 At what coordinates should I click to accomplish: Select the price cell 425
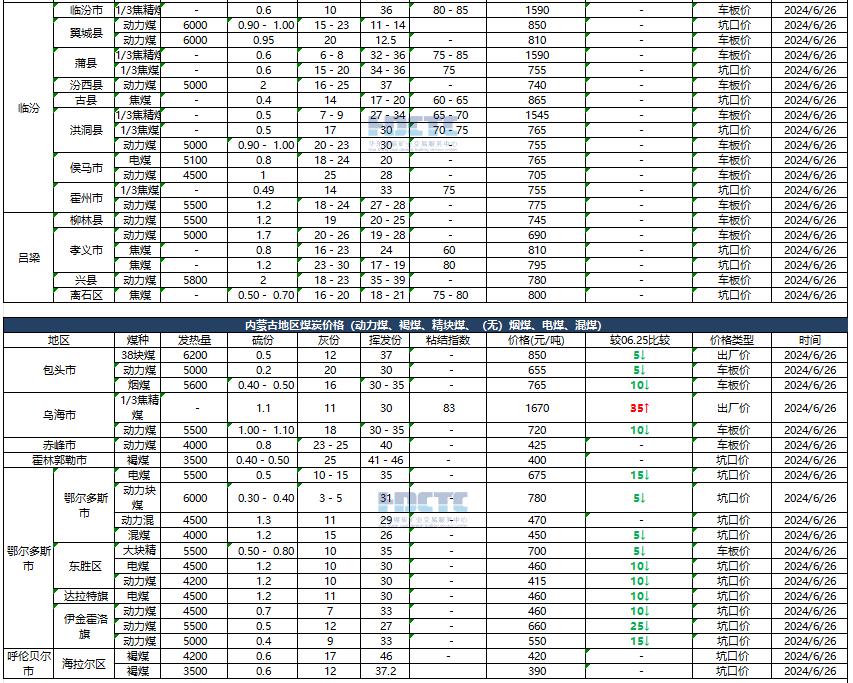(x=536, y=445)
